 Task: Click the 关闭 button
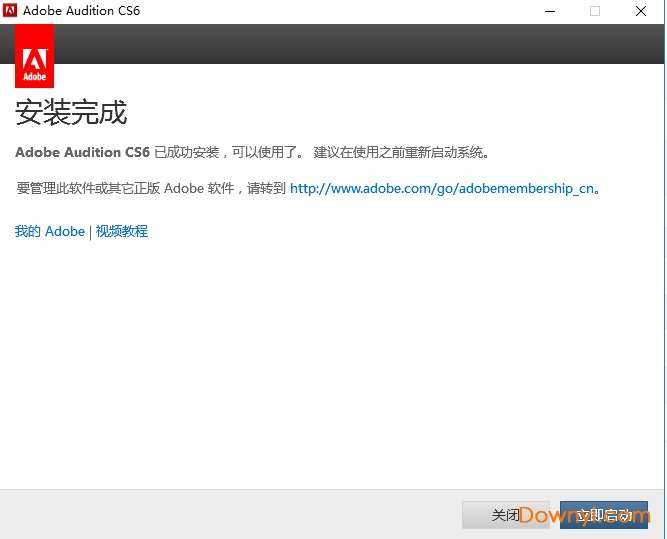coord(505,515)
